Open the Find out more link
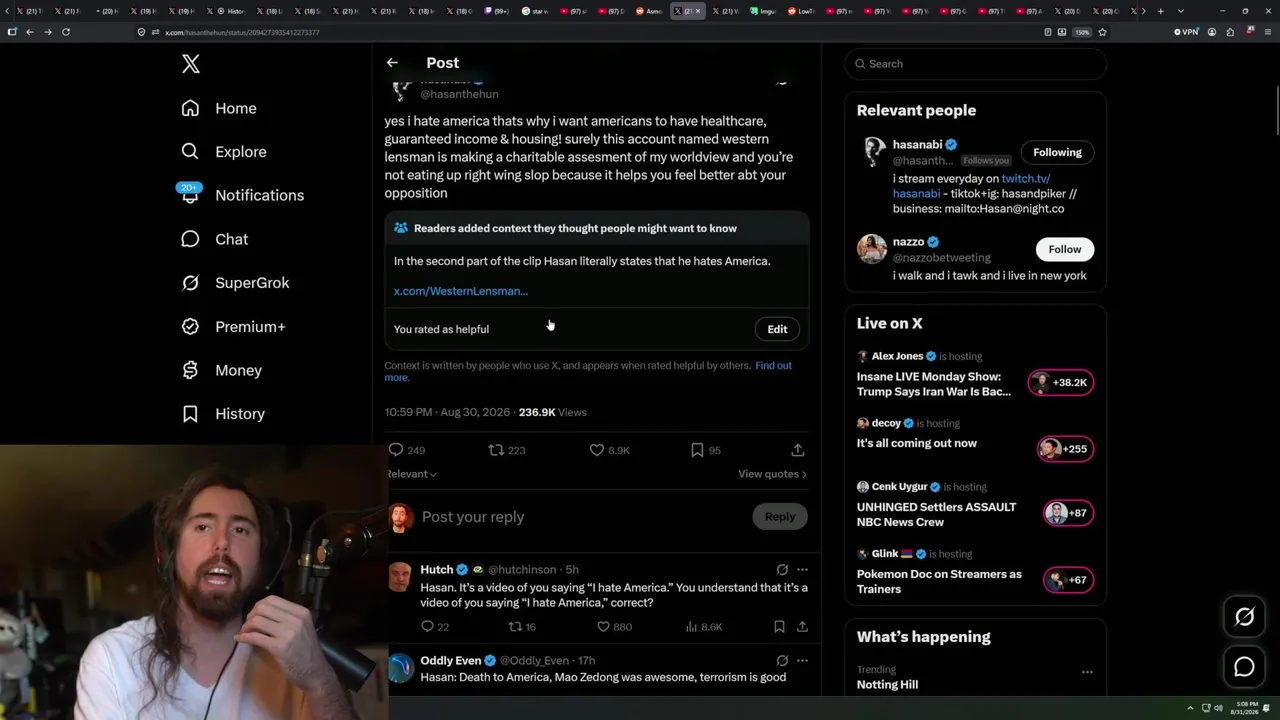Viewport: 1280px width, 720px height. pos(589,371)
